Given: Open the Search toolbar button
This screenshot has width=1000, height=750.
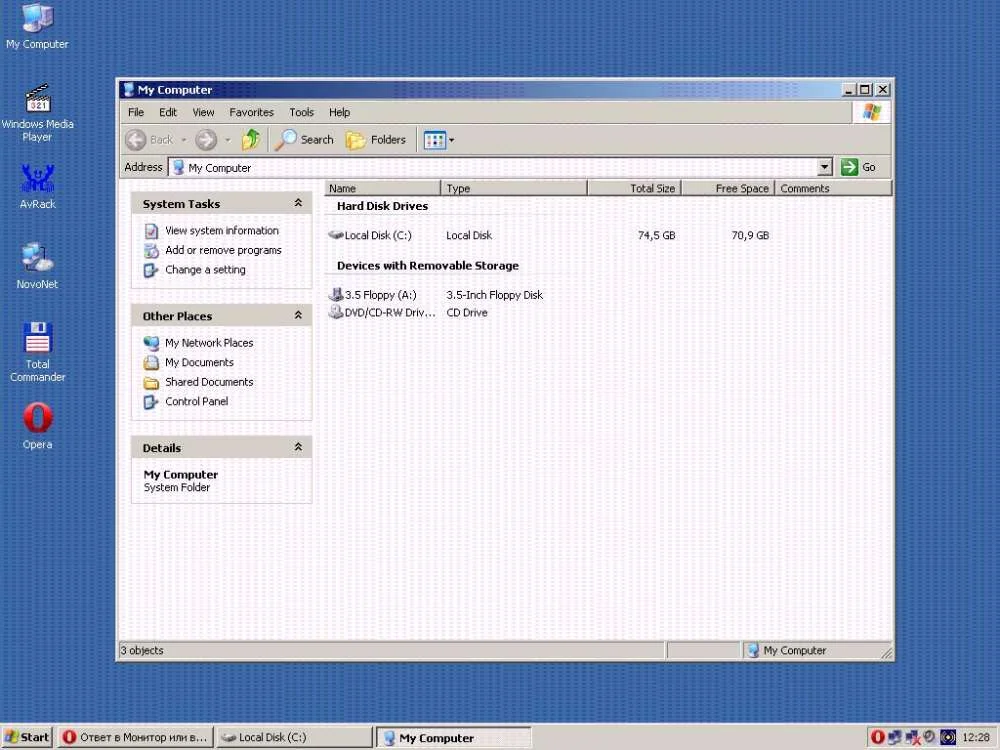Looking at the screenshot, I should [305, 140].
